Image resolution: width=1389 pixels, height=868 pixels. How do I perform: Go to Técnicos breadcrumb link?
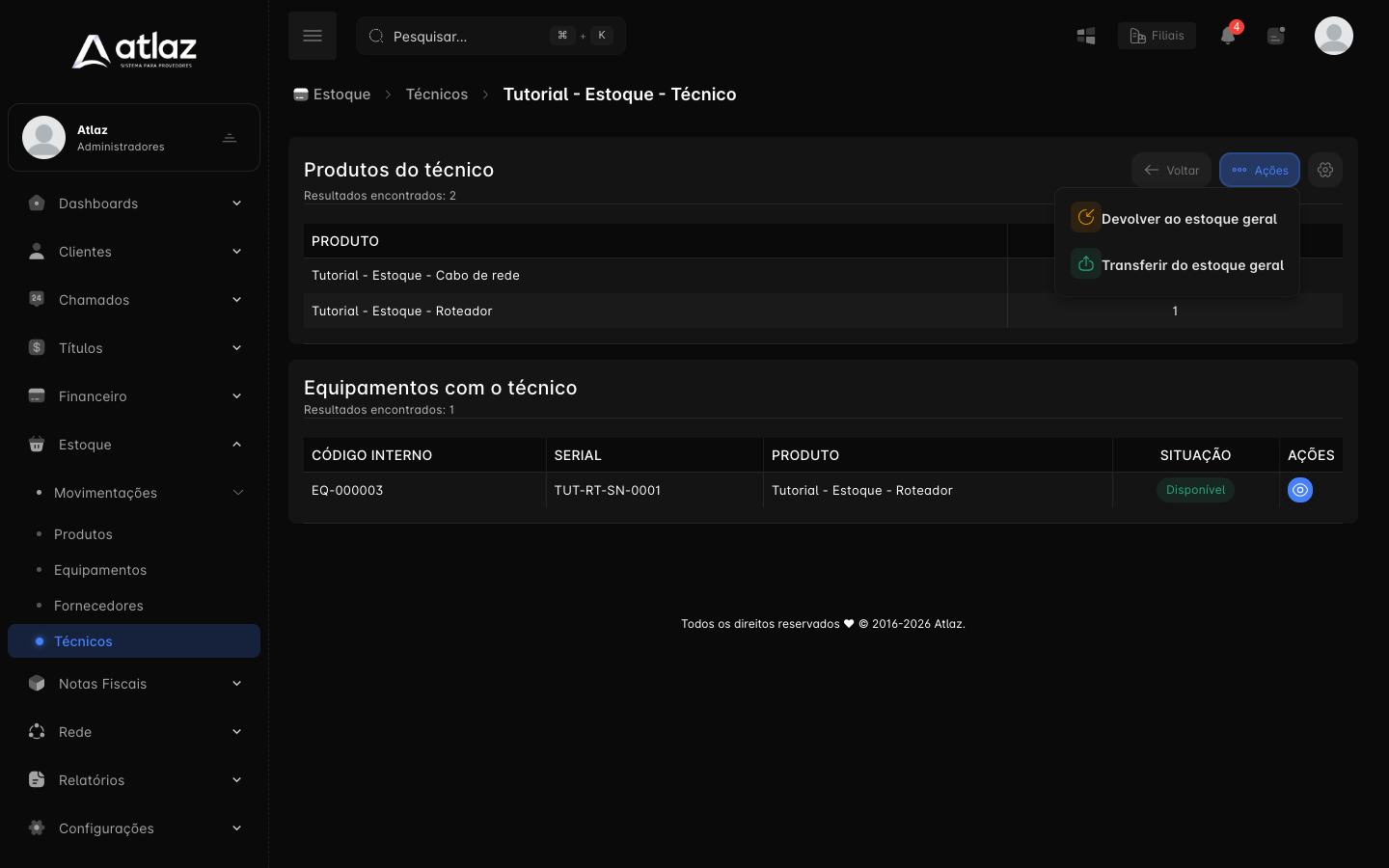[x=437, y=94]
